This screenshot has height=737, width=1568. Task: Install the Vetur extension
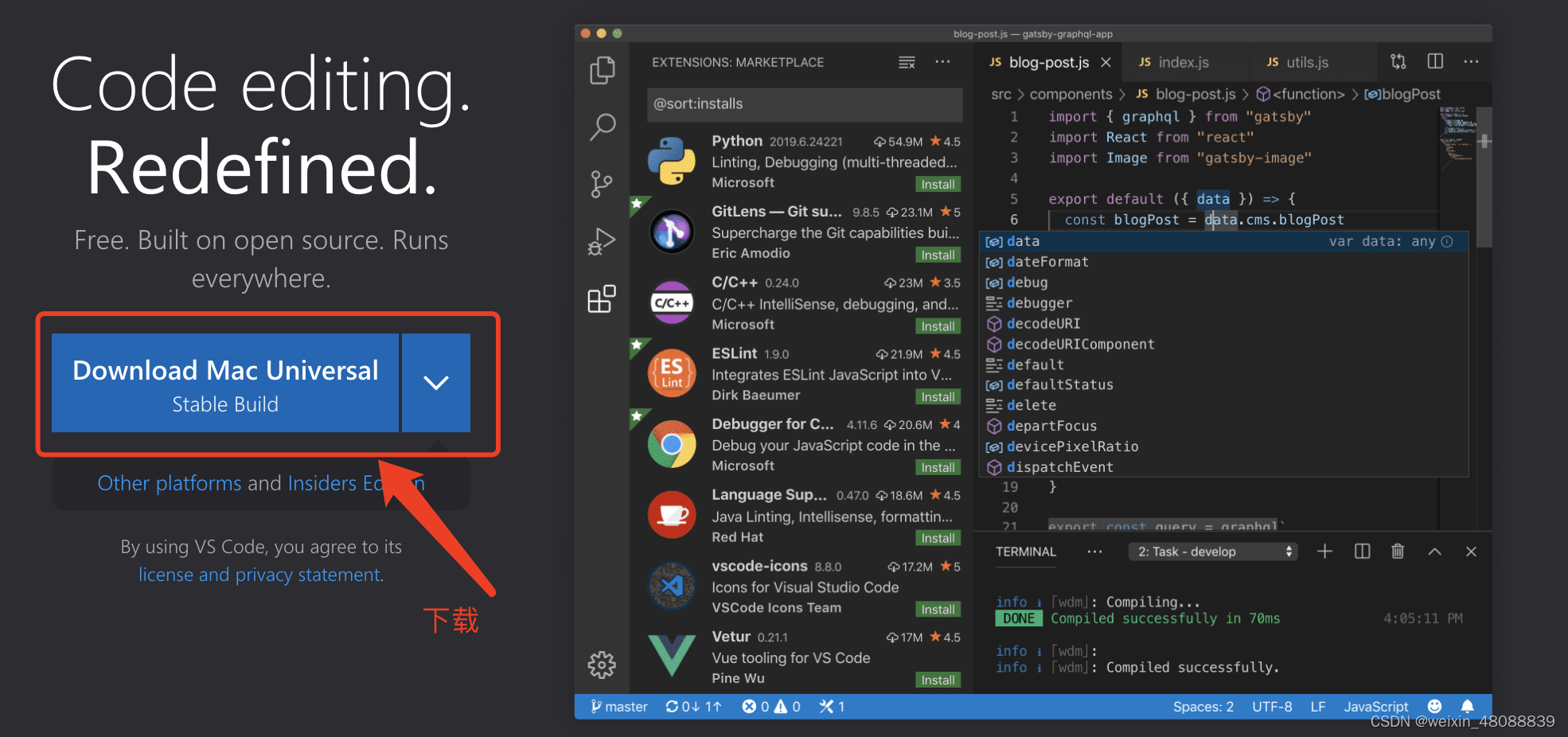pos(938,680)
